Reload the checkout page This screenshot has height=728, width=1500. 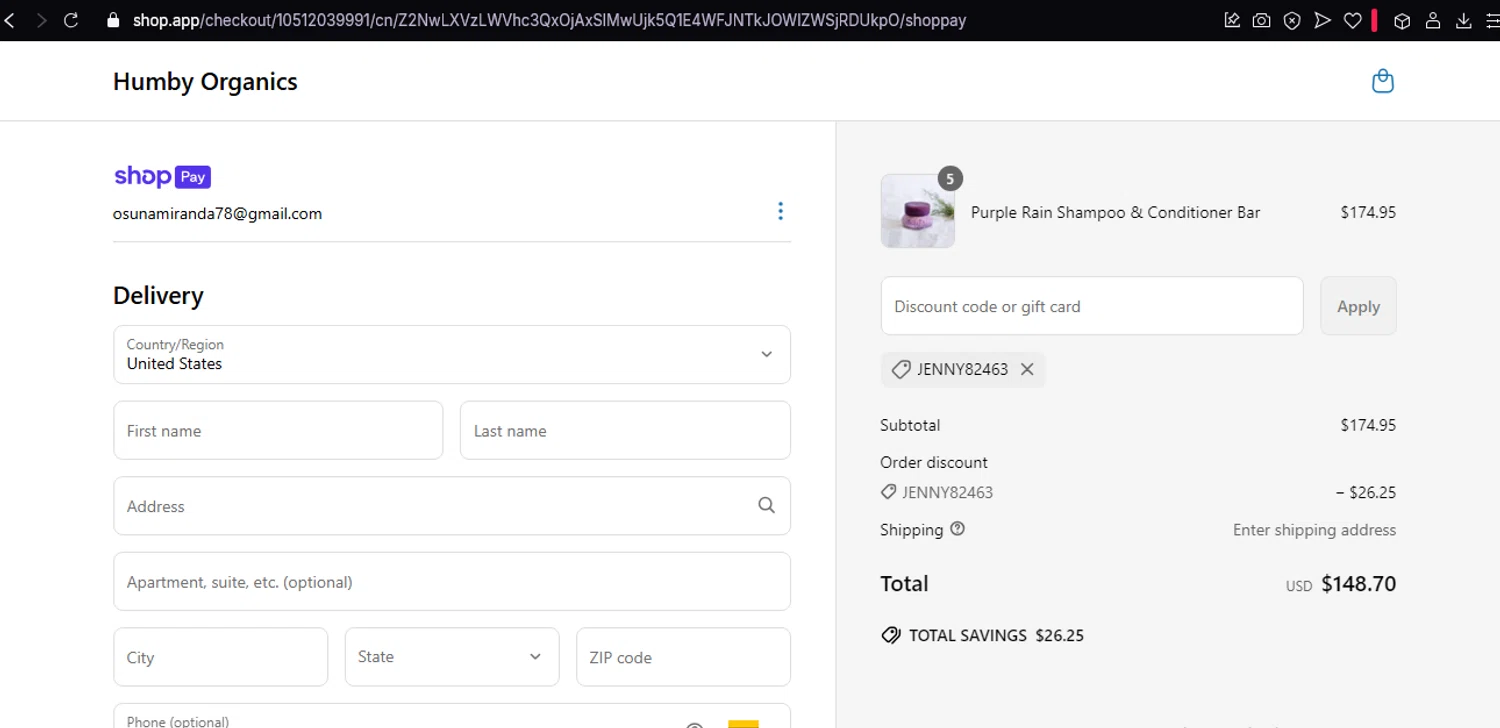tap(71, 20)
